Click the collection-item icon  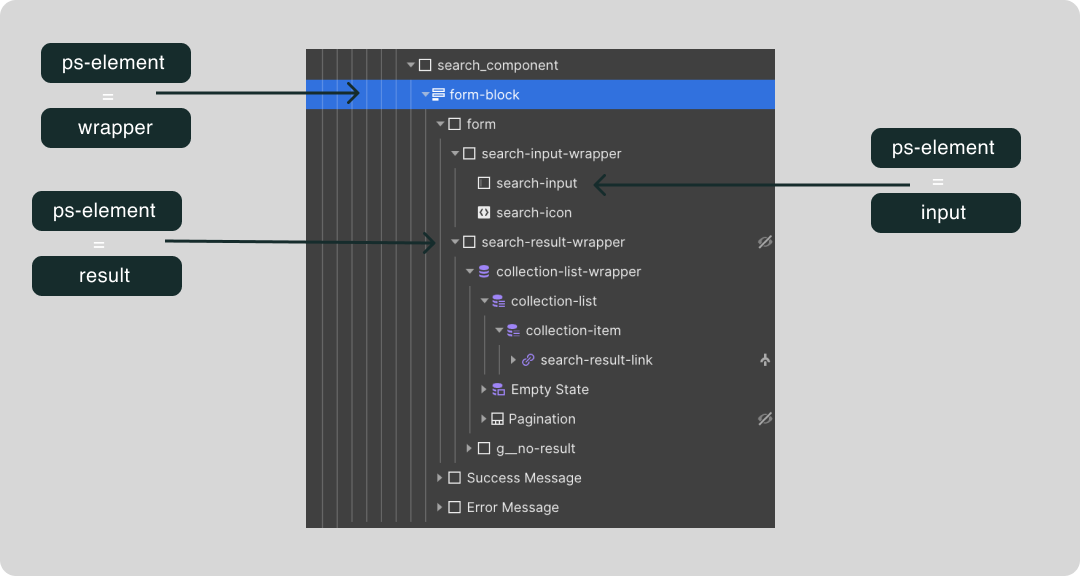point(511,330)
